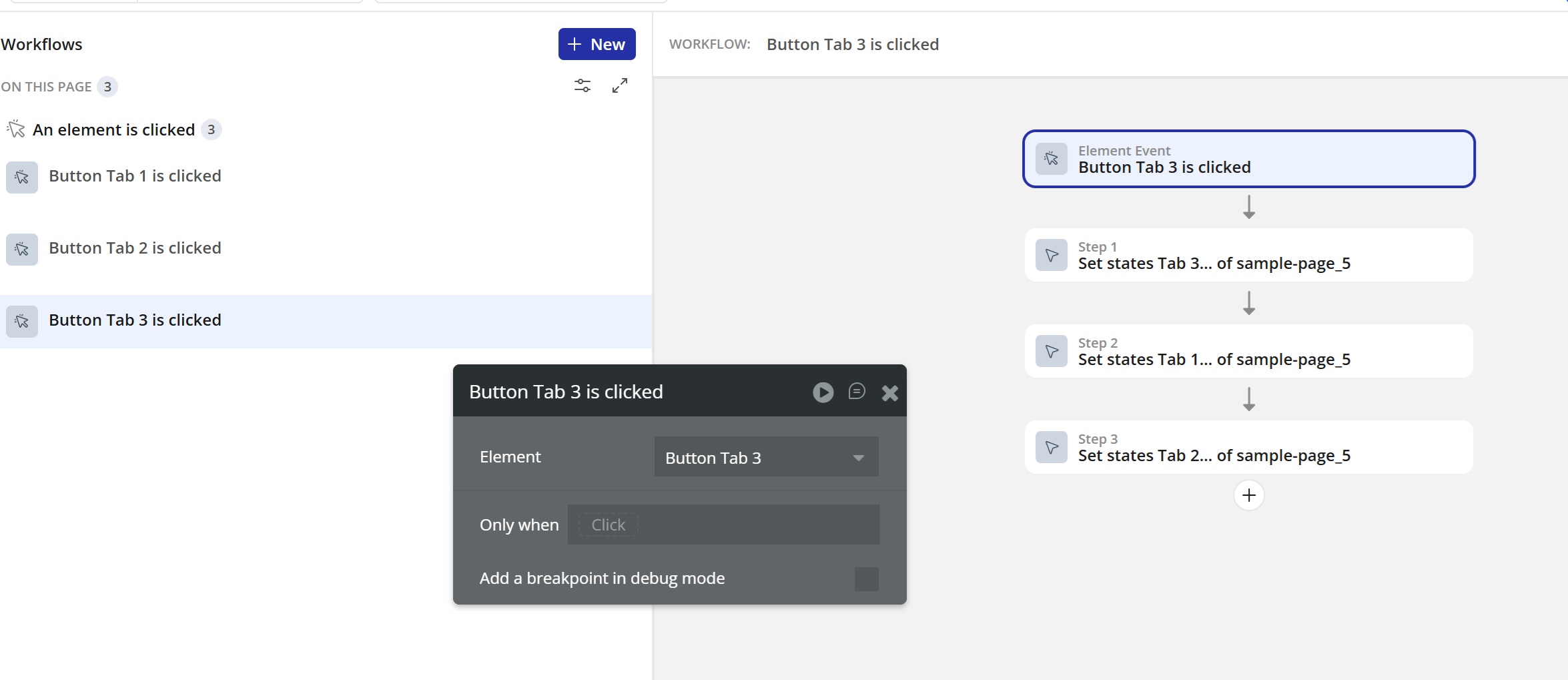This screenshot has height=680, width=1568.
Task: Enable Add a breakpoint in debug mode
Action: pos(866,579)
